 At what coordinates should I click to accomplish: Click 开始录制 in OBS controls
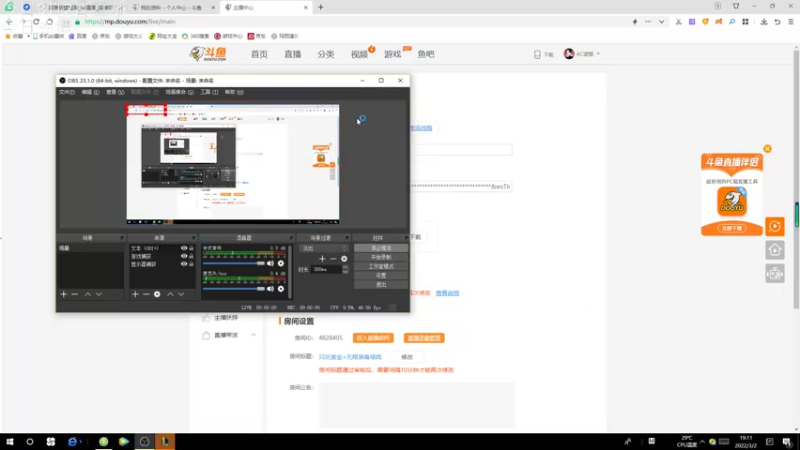tap(381, 257)
